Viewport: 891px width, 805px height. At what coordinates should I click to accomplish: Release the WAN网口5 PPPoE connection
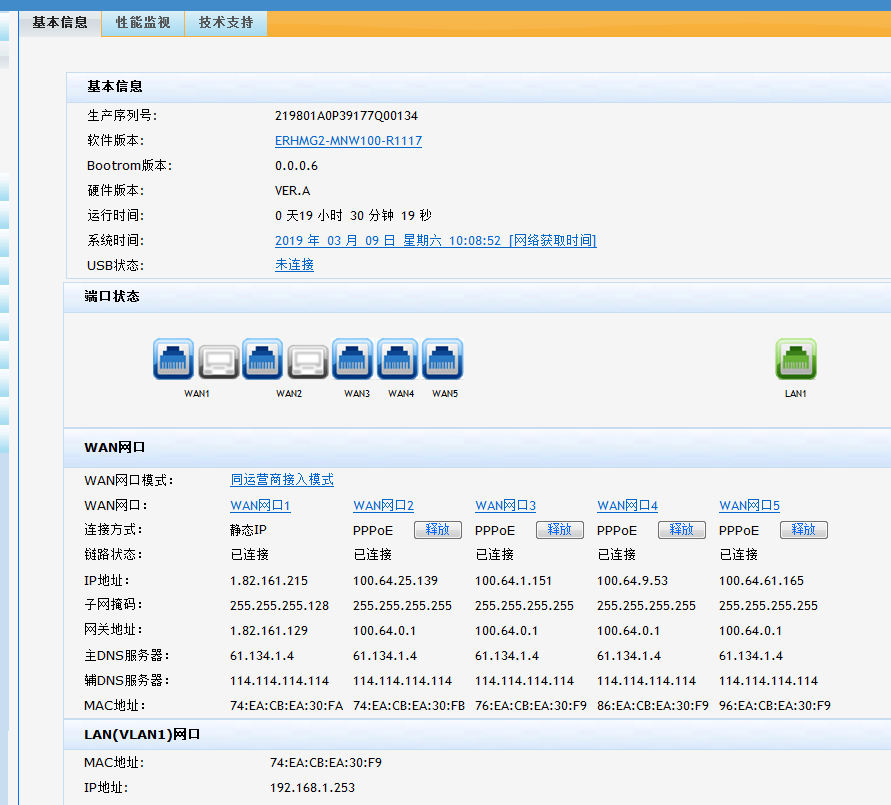click(804, 530)
